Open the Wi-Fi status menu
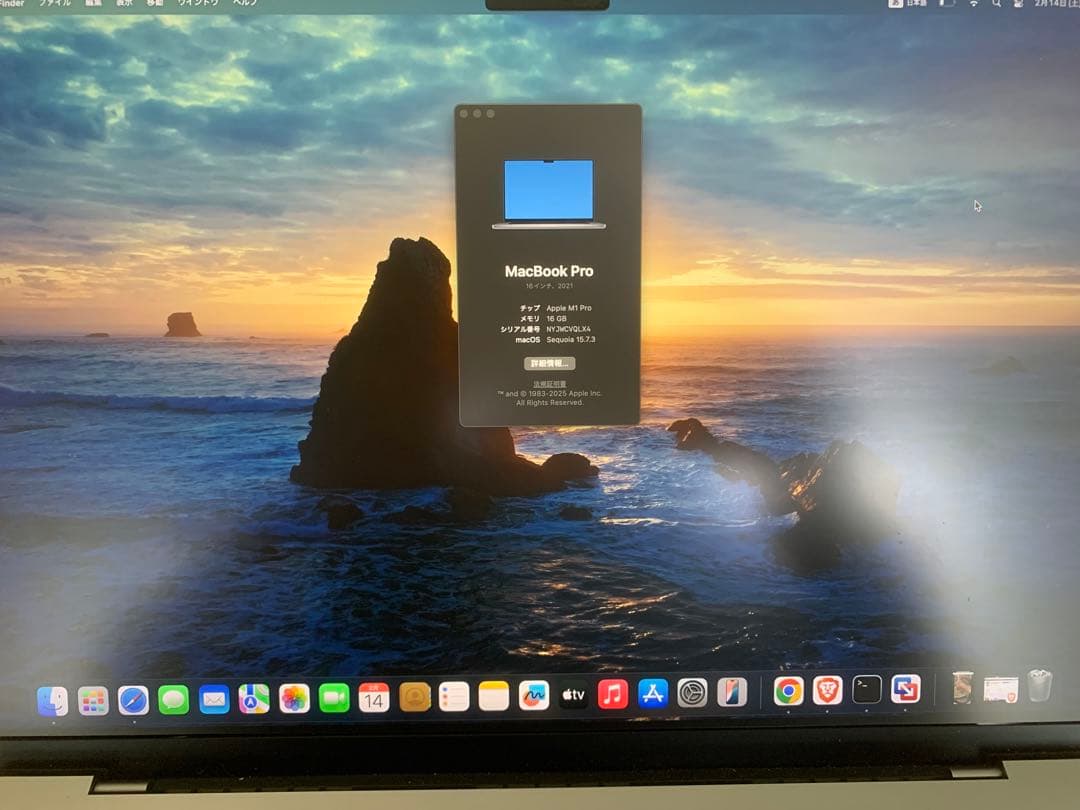The width and height of the screenshot is (1080, 810). [x=975, y=5]
